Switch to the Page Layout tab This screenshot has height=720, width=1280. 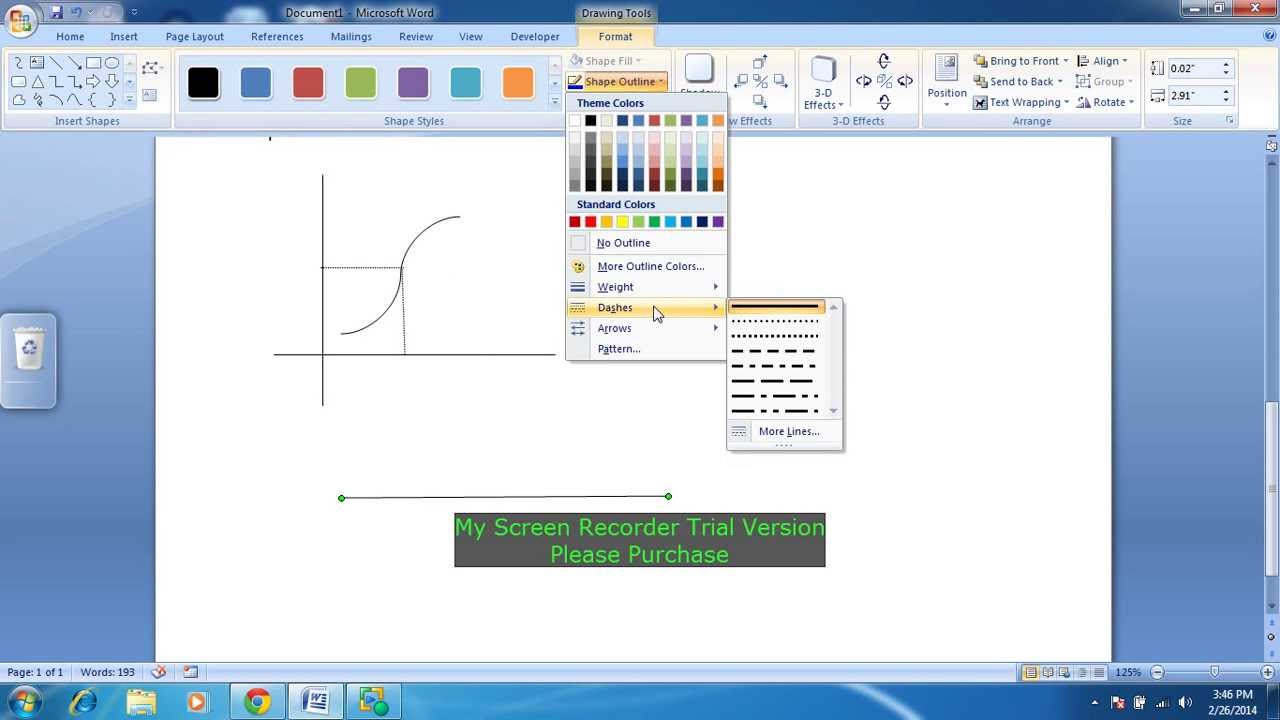coord(195,37)
